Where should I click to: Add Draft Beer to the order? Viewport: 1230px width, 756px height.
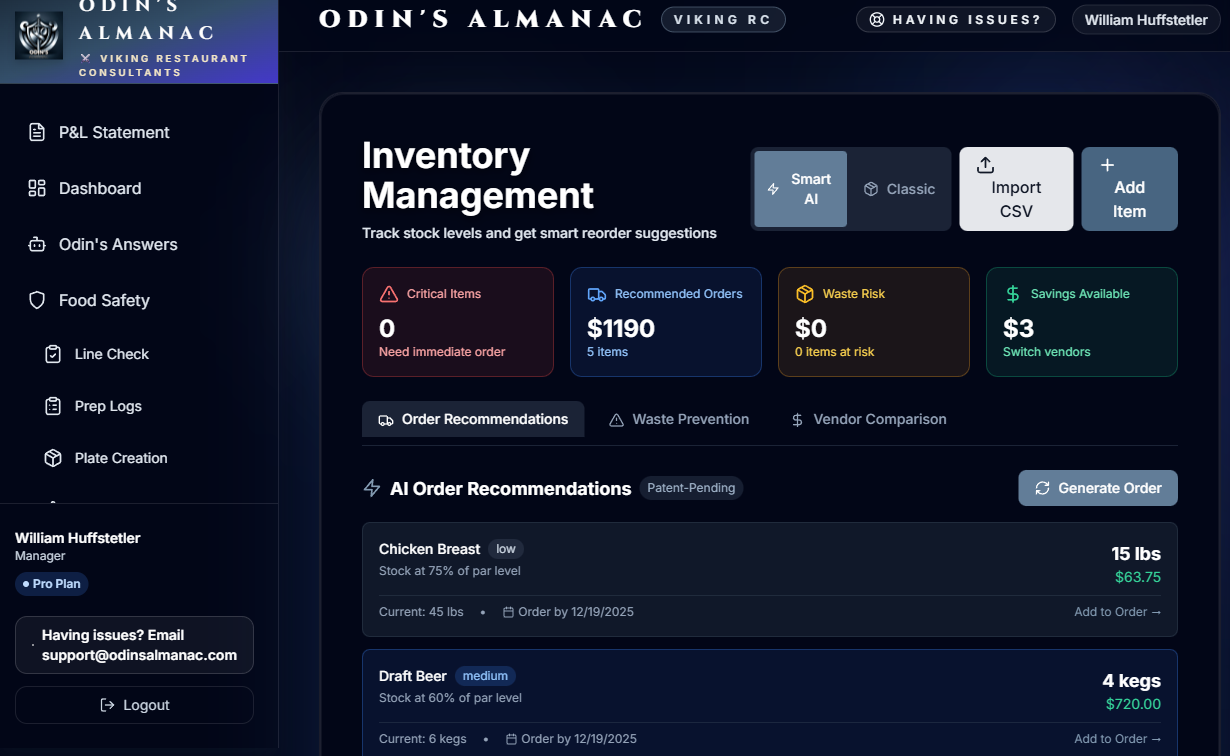pyautogui.click(x=1117, y=739)
